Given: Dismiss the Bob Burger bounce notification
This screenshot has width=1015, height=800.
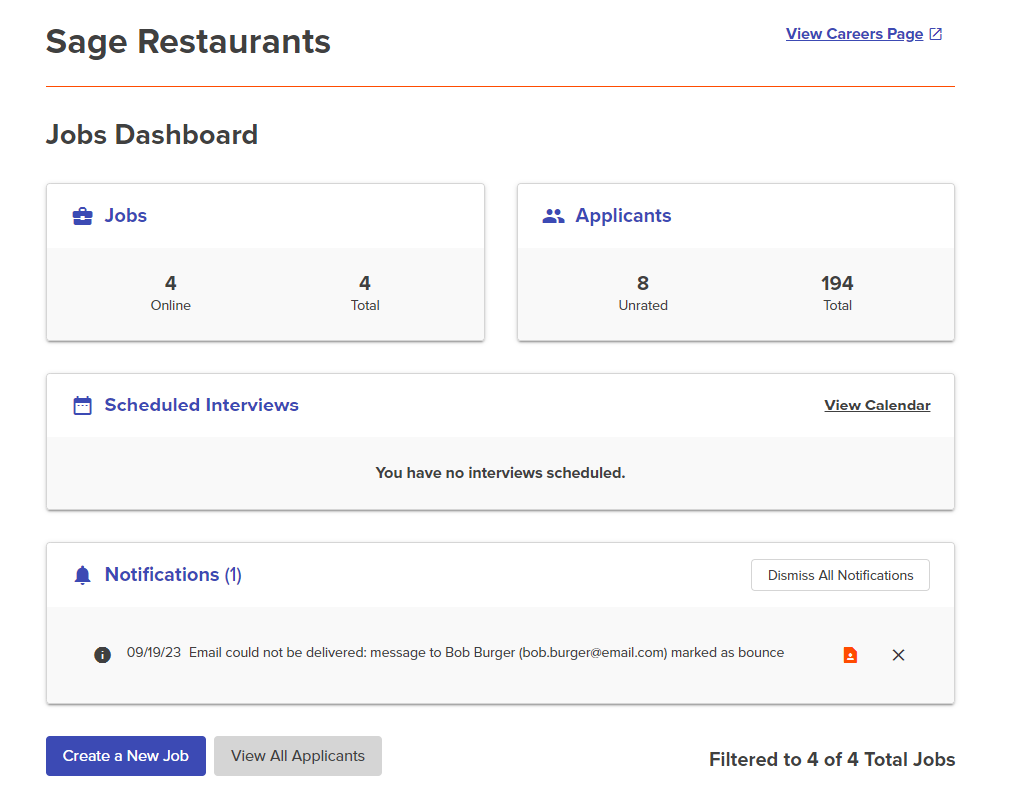Looking at the screenshot, I should coord(898,655).
